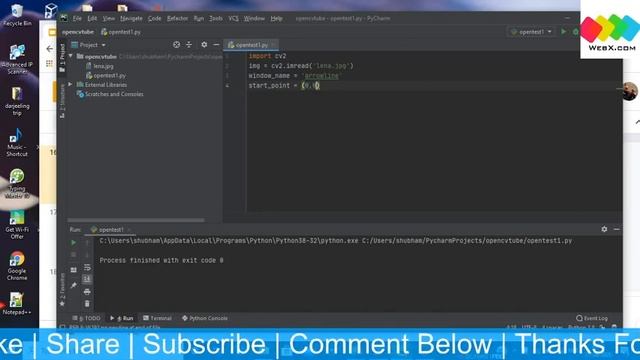
Task: Click the locate/scroll from source icon
Action: [176, 44]
